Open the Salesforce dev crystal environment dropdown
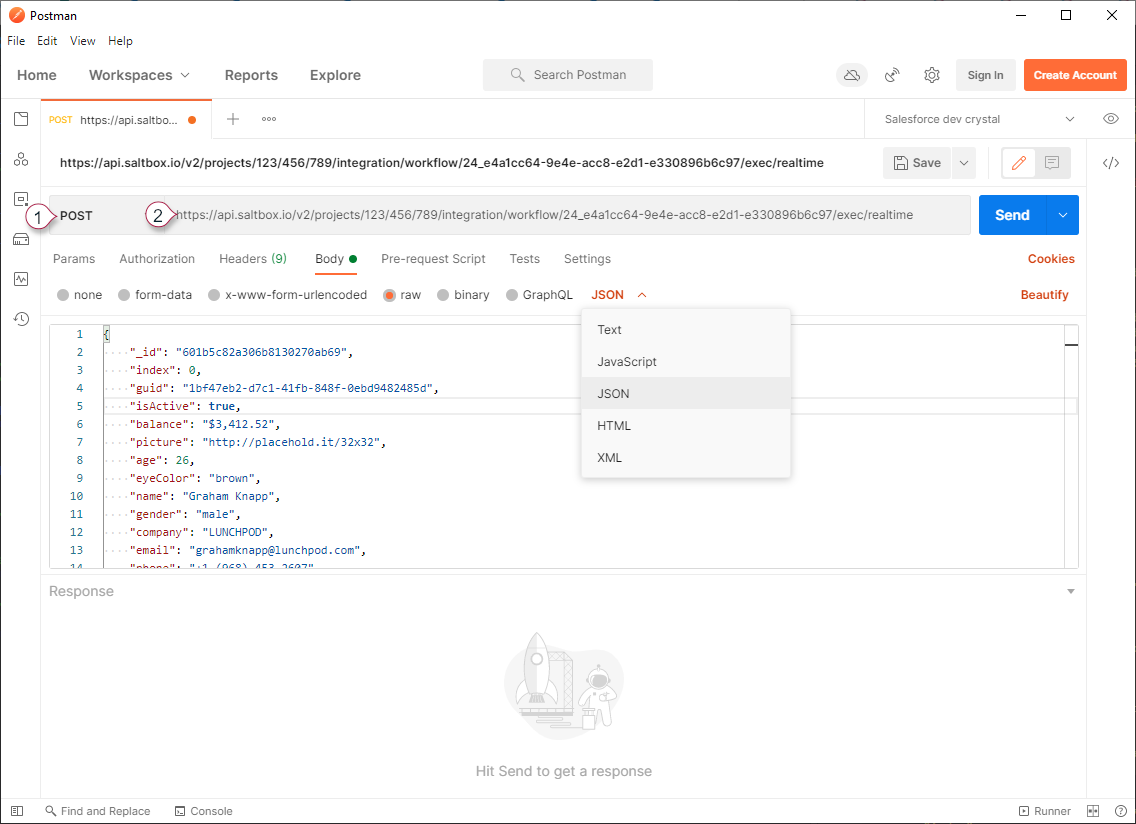The image size is (1136, 824). [980, 119]
